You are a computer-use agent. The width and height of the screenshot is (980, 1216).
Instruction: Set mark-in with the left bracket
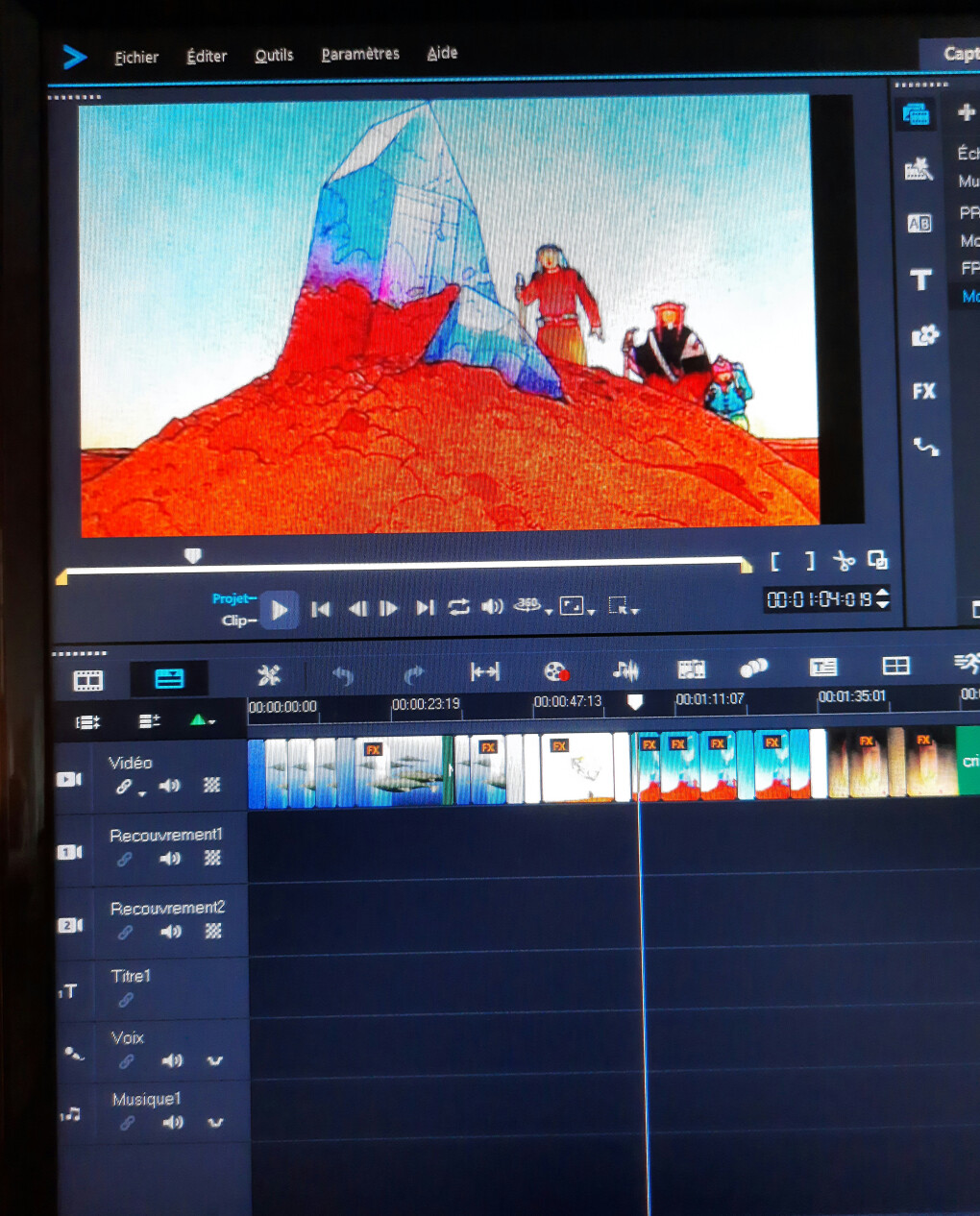pyautogui.click(x=775, y=561)
